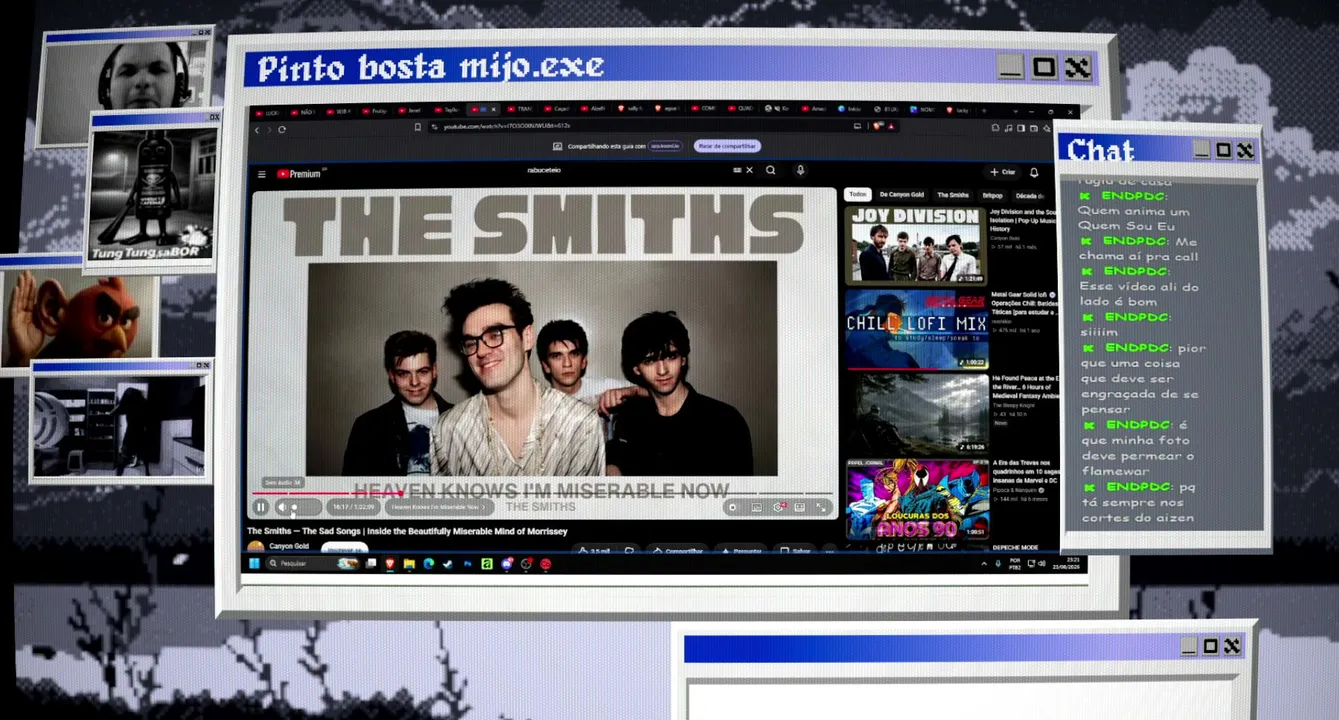Show hidden system tray icons chevron
Screen dimensions: 1339x720
[x=986, y=563]
